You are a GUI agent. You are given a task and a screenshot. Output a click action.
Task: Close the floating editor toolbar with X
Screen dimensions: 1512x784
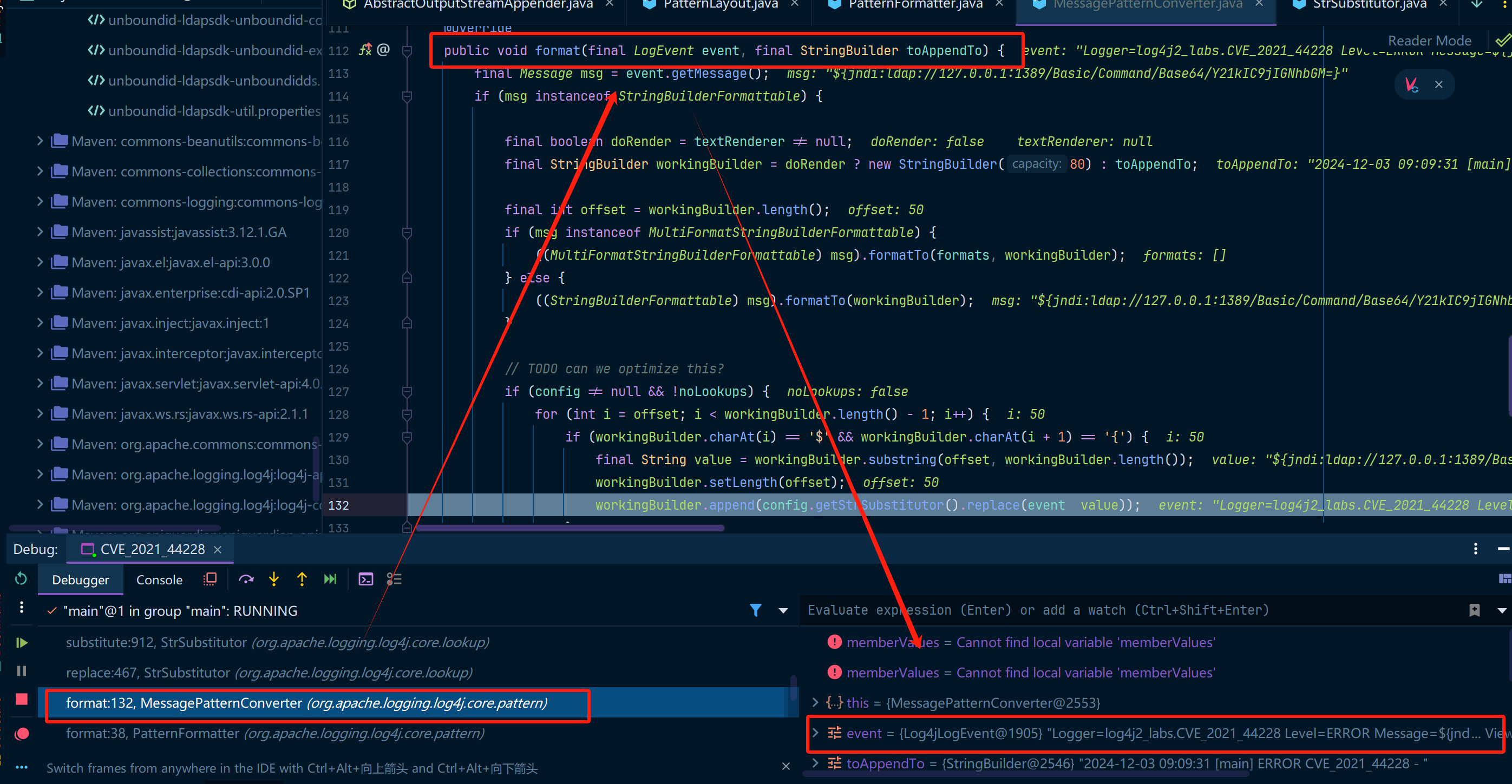pos(1438,84)
